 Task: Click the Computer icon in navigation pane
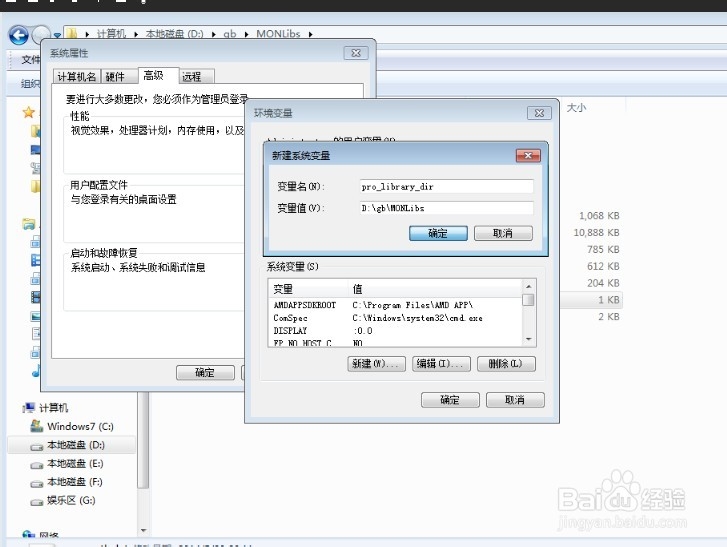point(29,407)
